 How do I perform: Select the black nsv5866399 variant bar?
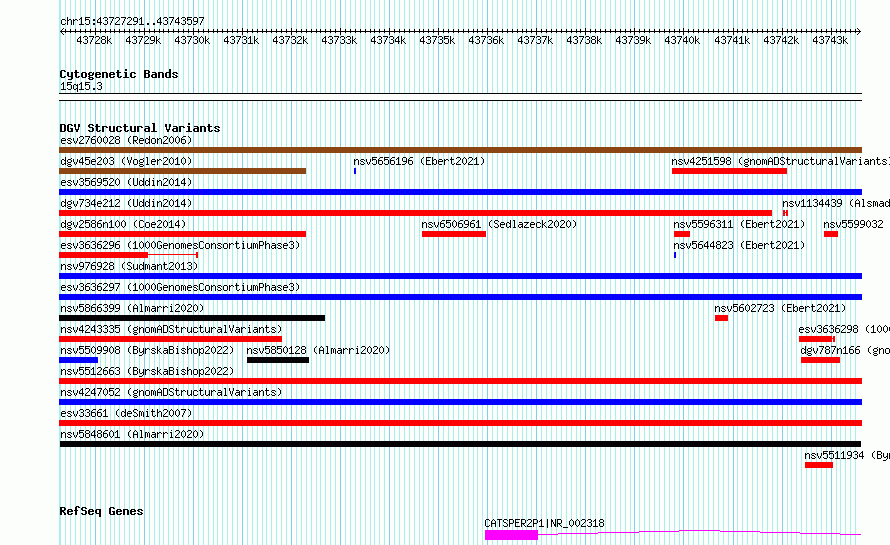pyautogui.click(x=192, y=318)
